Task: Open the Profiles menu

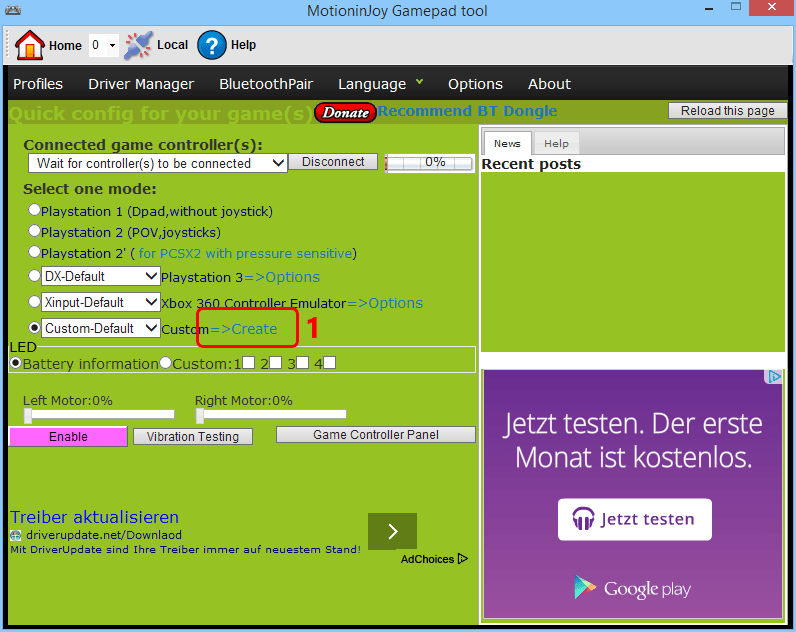Action: coord(38,84)
